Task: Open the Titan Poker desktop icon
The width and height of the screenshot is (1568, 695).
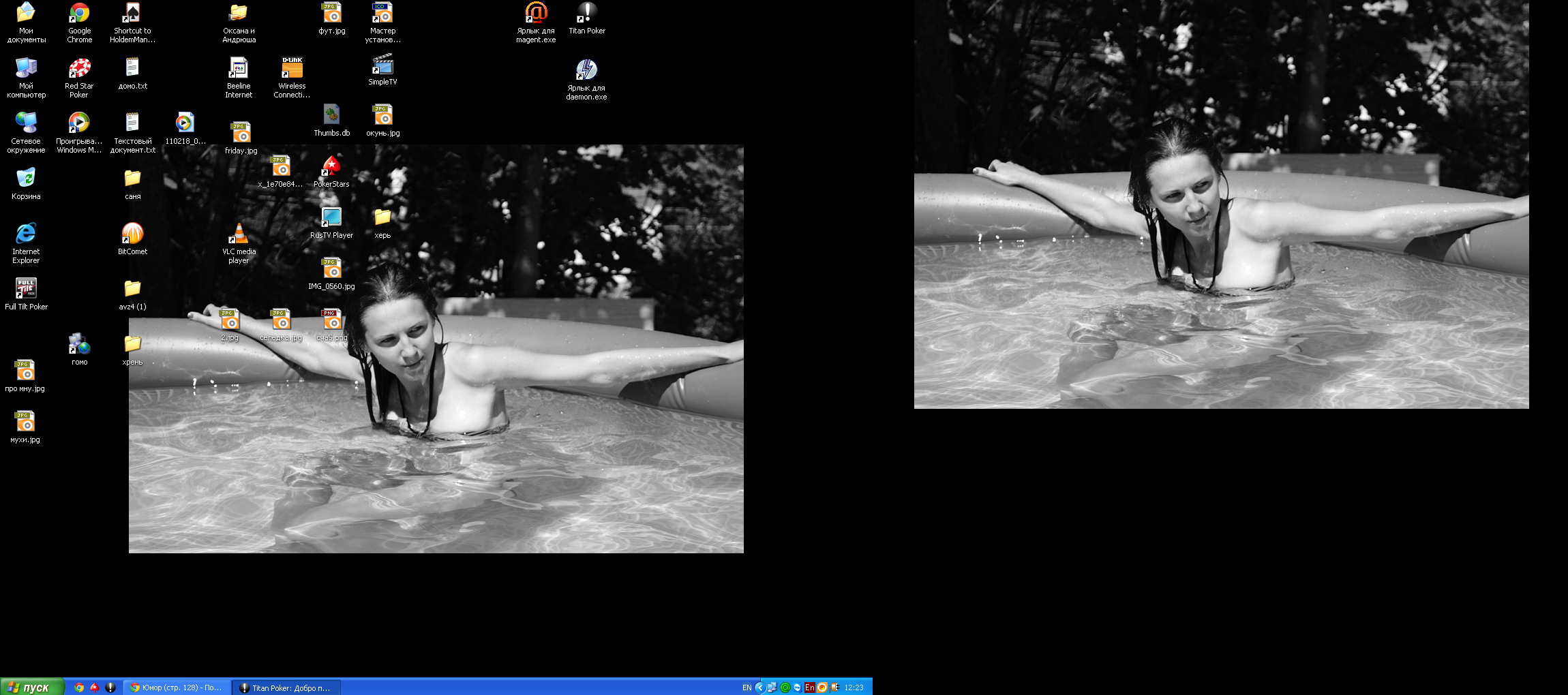Action: point(586,14)
